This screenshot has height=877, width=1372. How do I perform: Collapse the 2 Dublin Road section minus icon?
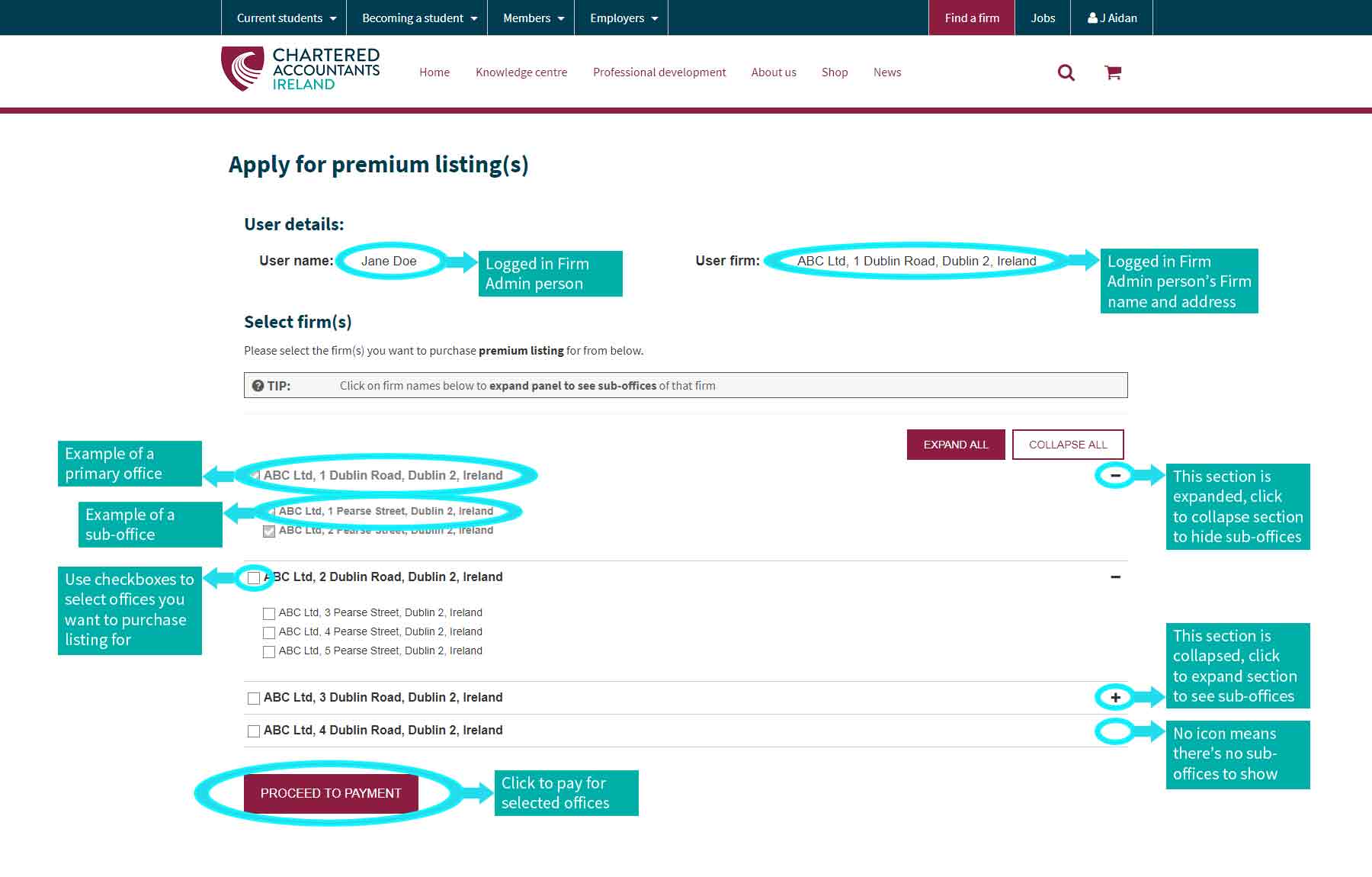1115,577
